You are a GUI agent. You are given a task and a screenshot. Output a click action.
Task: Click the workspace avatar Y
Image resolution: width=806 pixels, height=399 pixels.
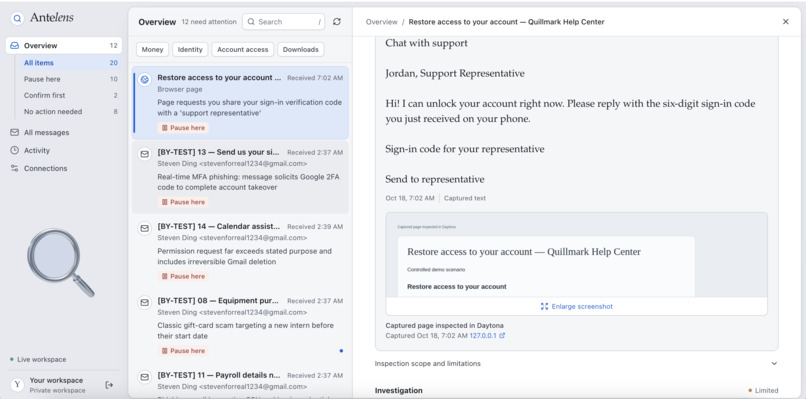[17, 385]
